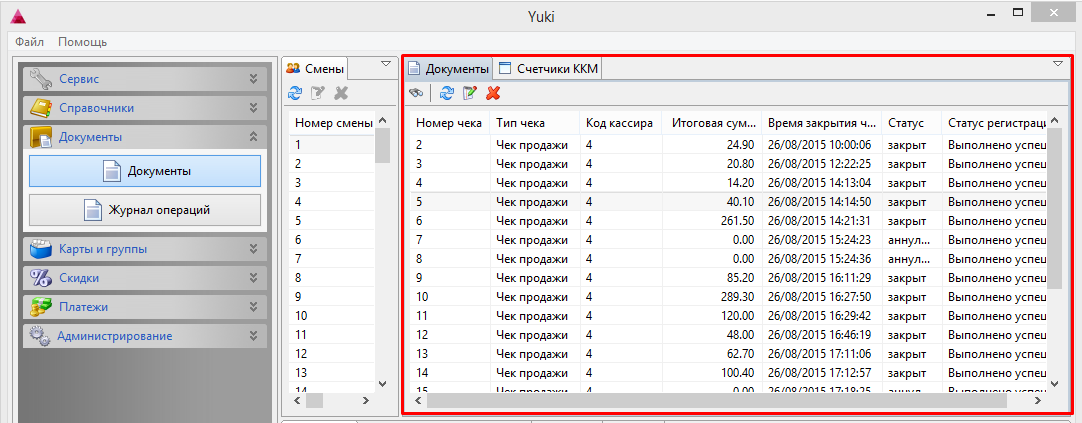This screenshot has height=423, width=1082.
Task: Click check number 13 cell
Action: 450,354
